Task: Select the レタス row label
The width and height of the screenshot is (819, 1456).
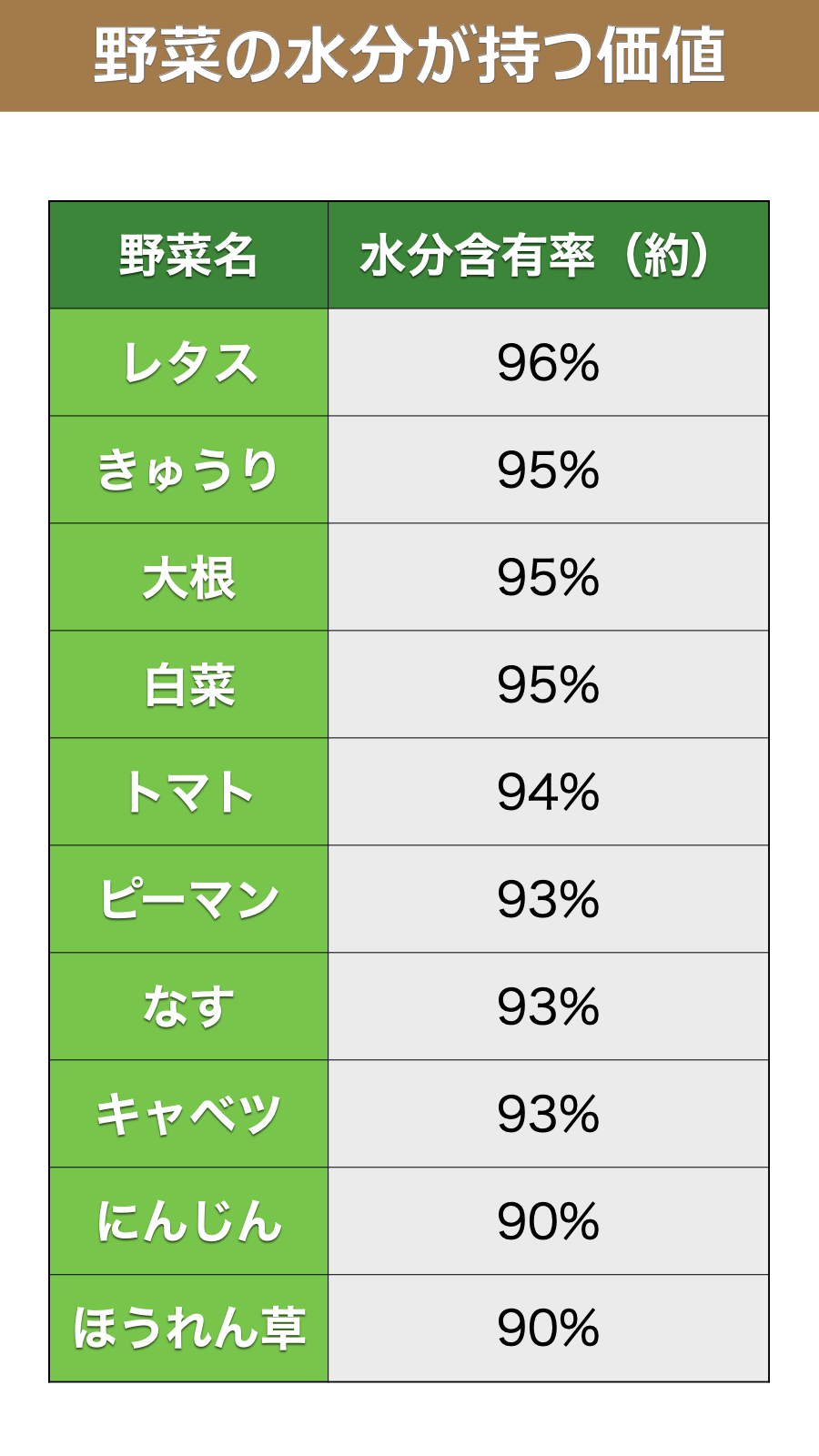Action: tap(188, 363)
